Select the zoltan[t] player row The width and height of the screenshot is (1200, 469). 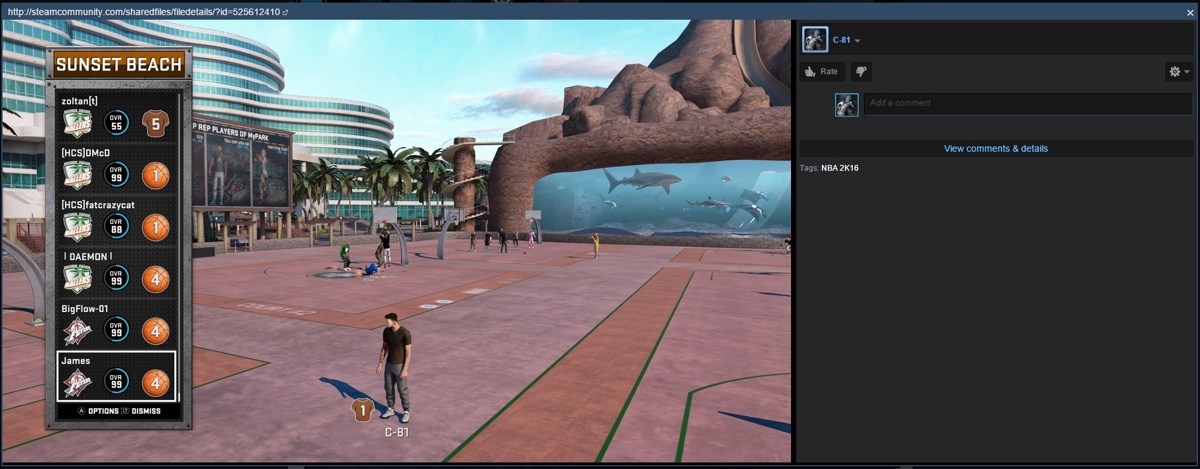[117, 117]
